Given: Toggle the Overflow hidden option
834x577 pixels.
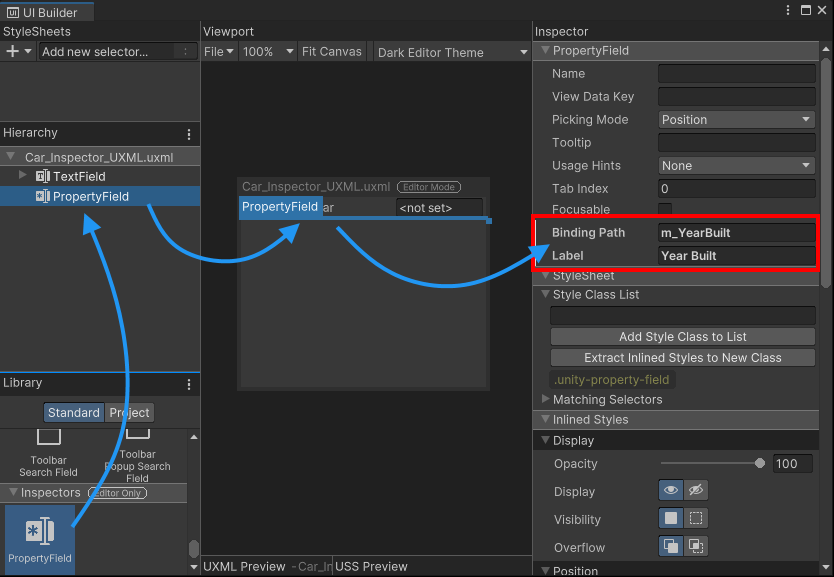Looking at the screenshot, I should click(x=694, y=546).
